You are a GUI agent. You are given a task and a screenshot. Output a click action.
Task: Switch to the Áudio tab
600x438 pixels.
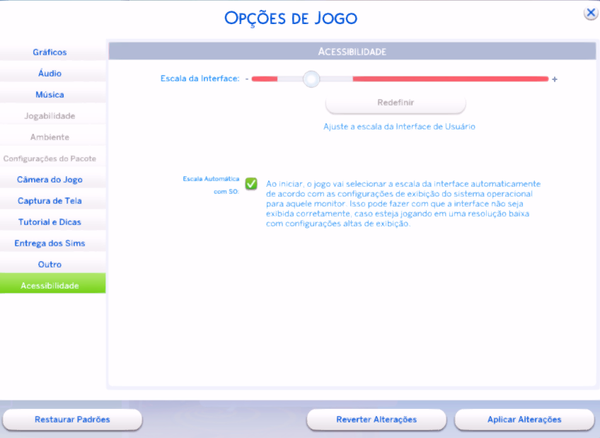(x=50, y=73)
